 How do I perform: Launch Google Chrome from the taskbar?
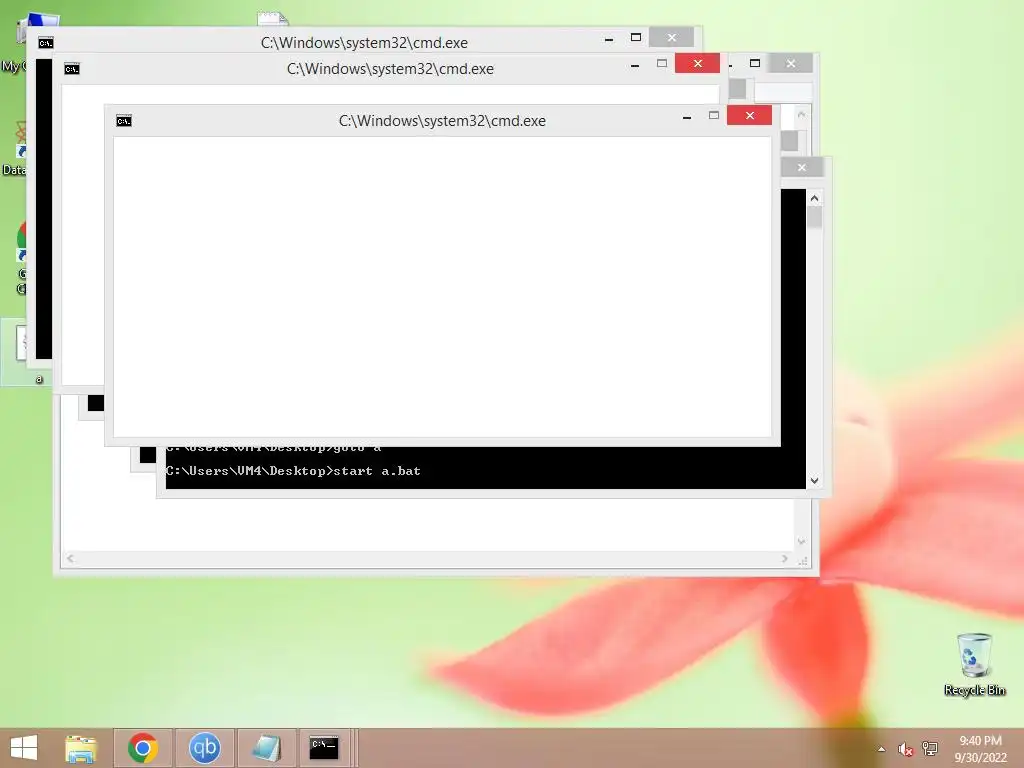coord(143,748)
